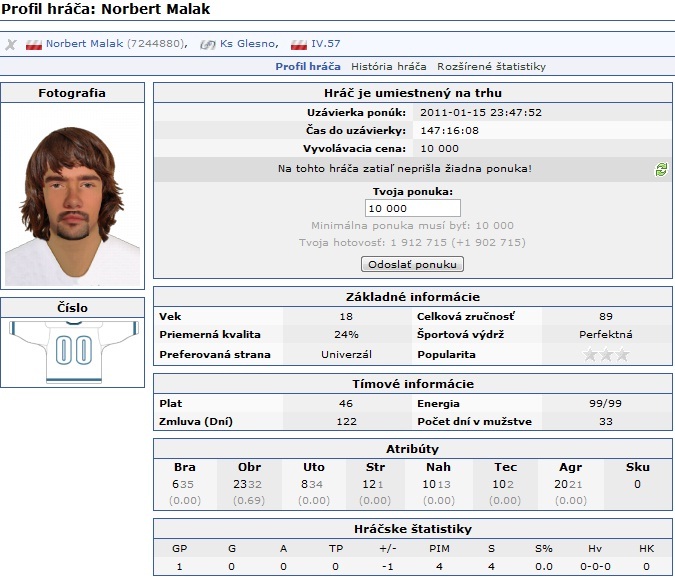Screen dimensions: 675x577
Task: Click the S% statistic value 0.0
Action: point(544,567)
